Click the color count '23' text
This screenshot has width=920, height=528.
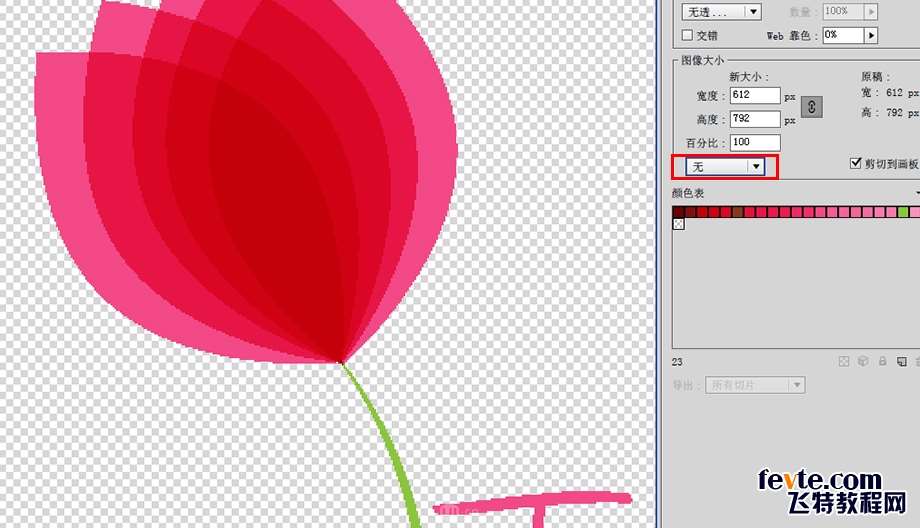point(677,362)
